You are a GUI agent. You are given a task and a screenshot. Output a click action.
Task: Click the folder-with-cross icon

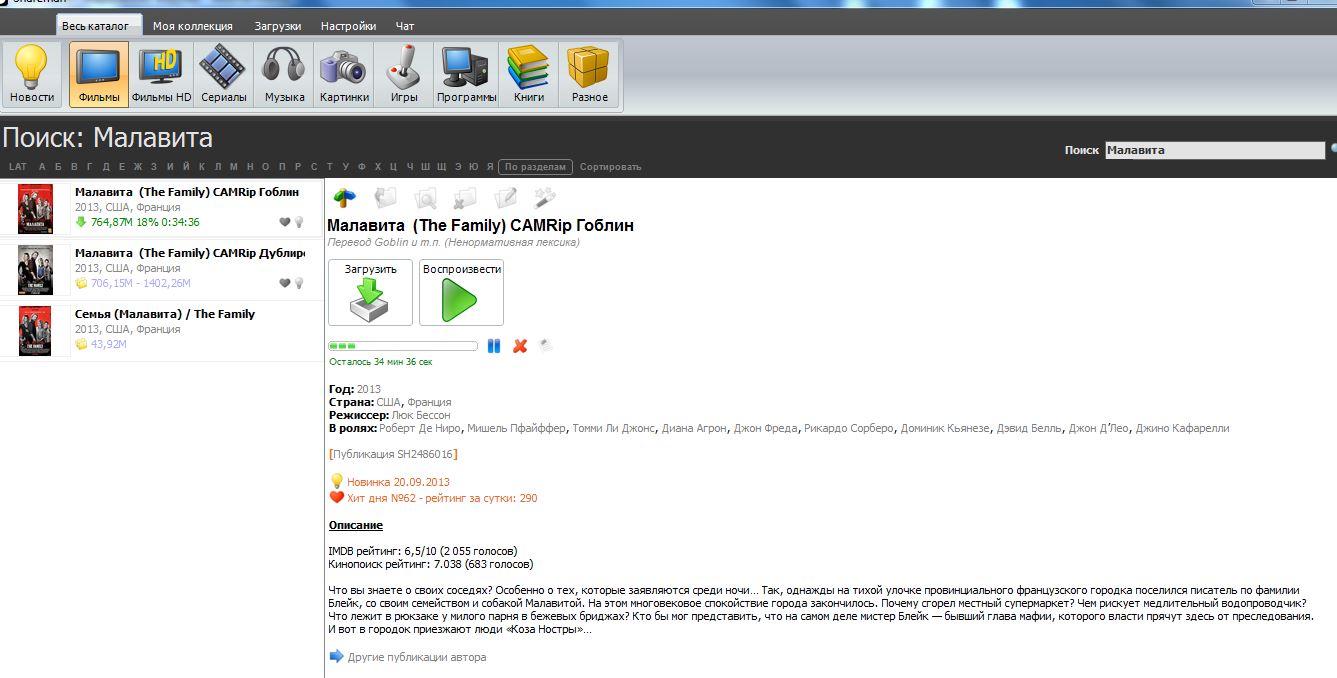click(465, 198)
